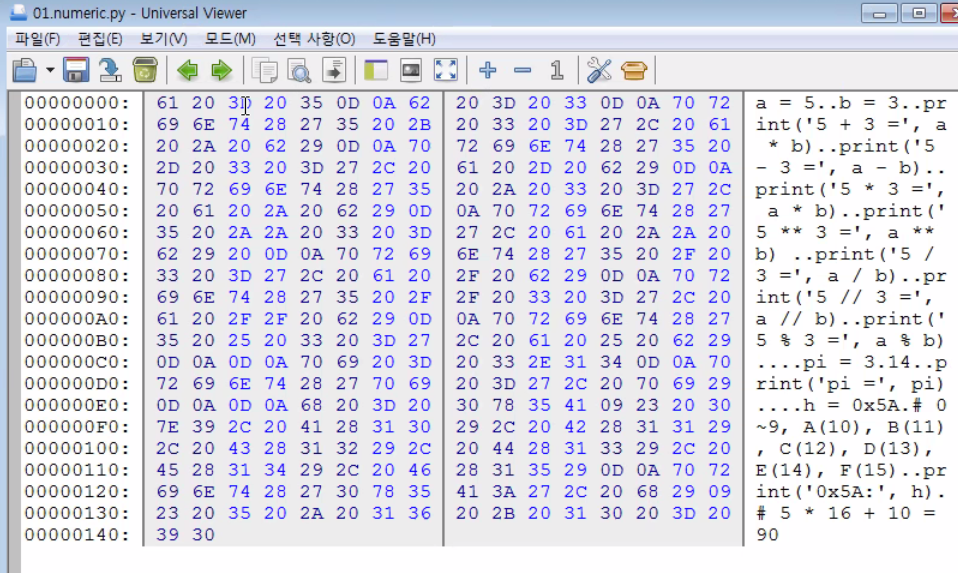958x573 pixels.
Task: Click offset 00000080: in the address column
Action: click(x=77, y=276)
